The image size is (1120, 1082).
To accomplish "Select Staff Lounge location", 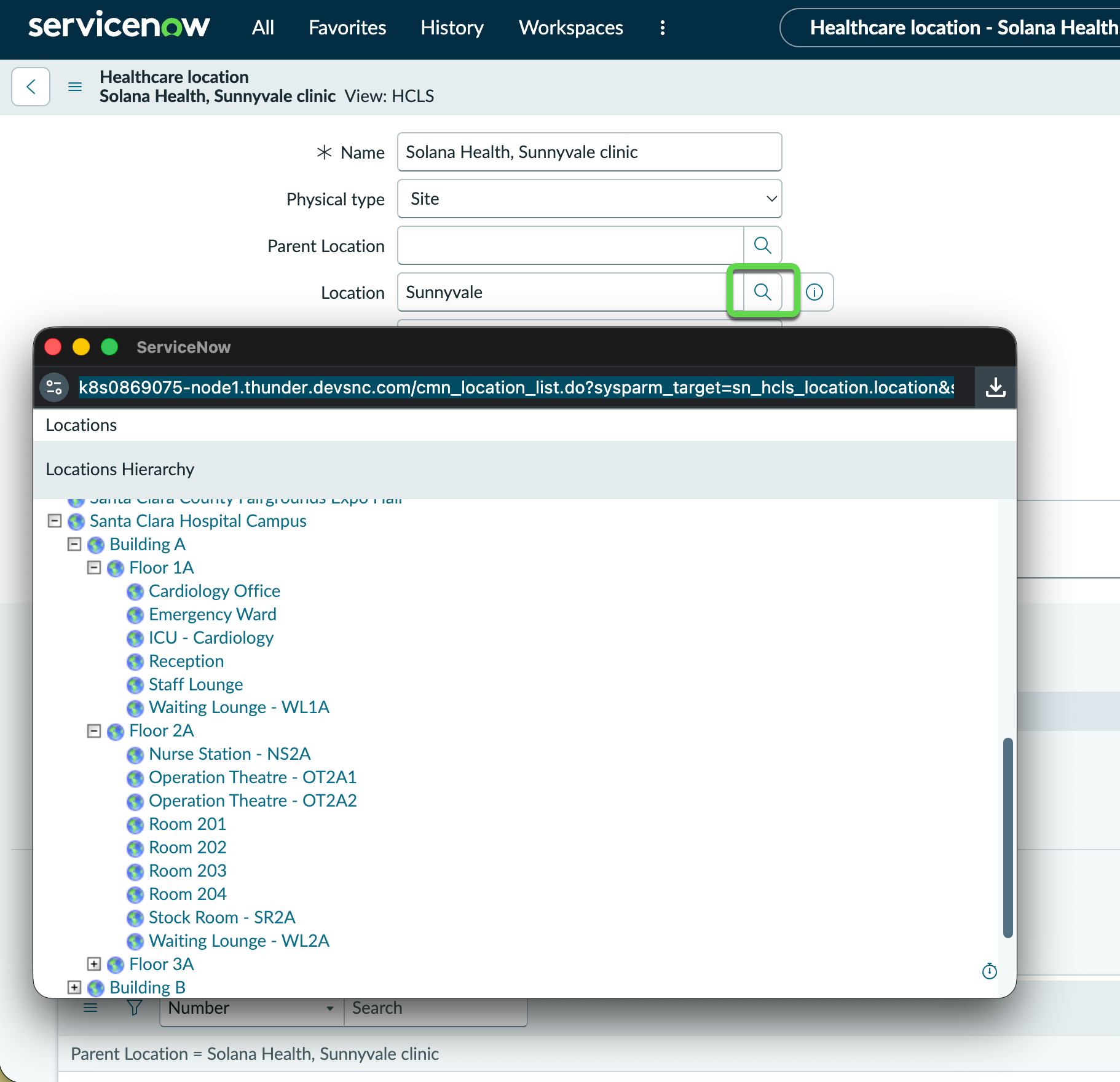I will coord(196,684).
